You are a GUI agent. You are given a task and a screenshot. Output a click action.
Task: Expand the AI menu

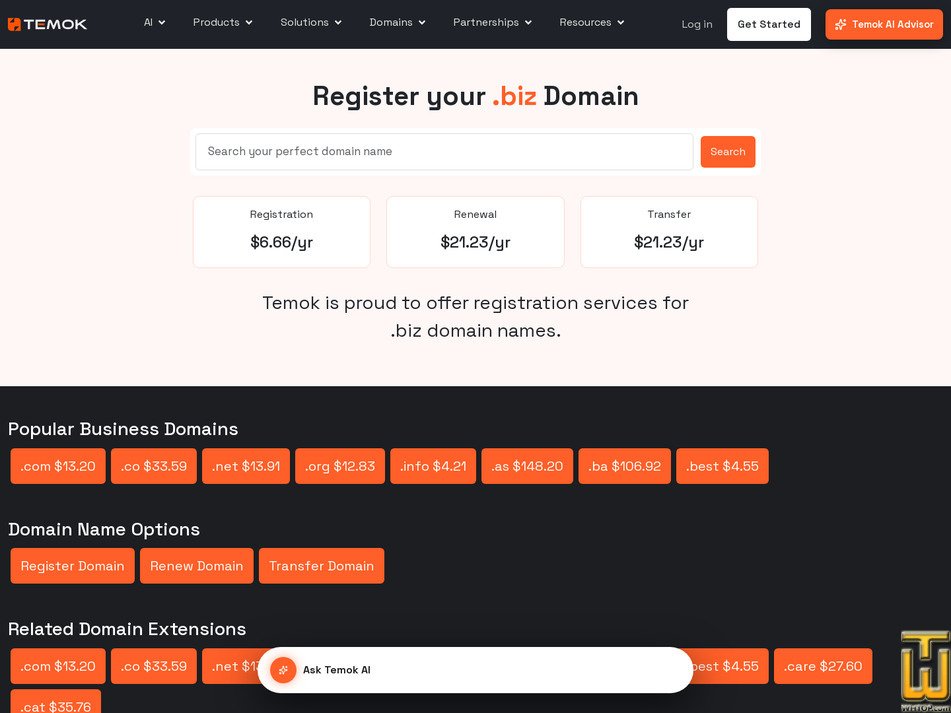point(155,22)
